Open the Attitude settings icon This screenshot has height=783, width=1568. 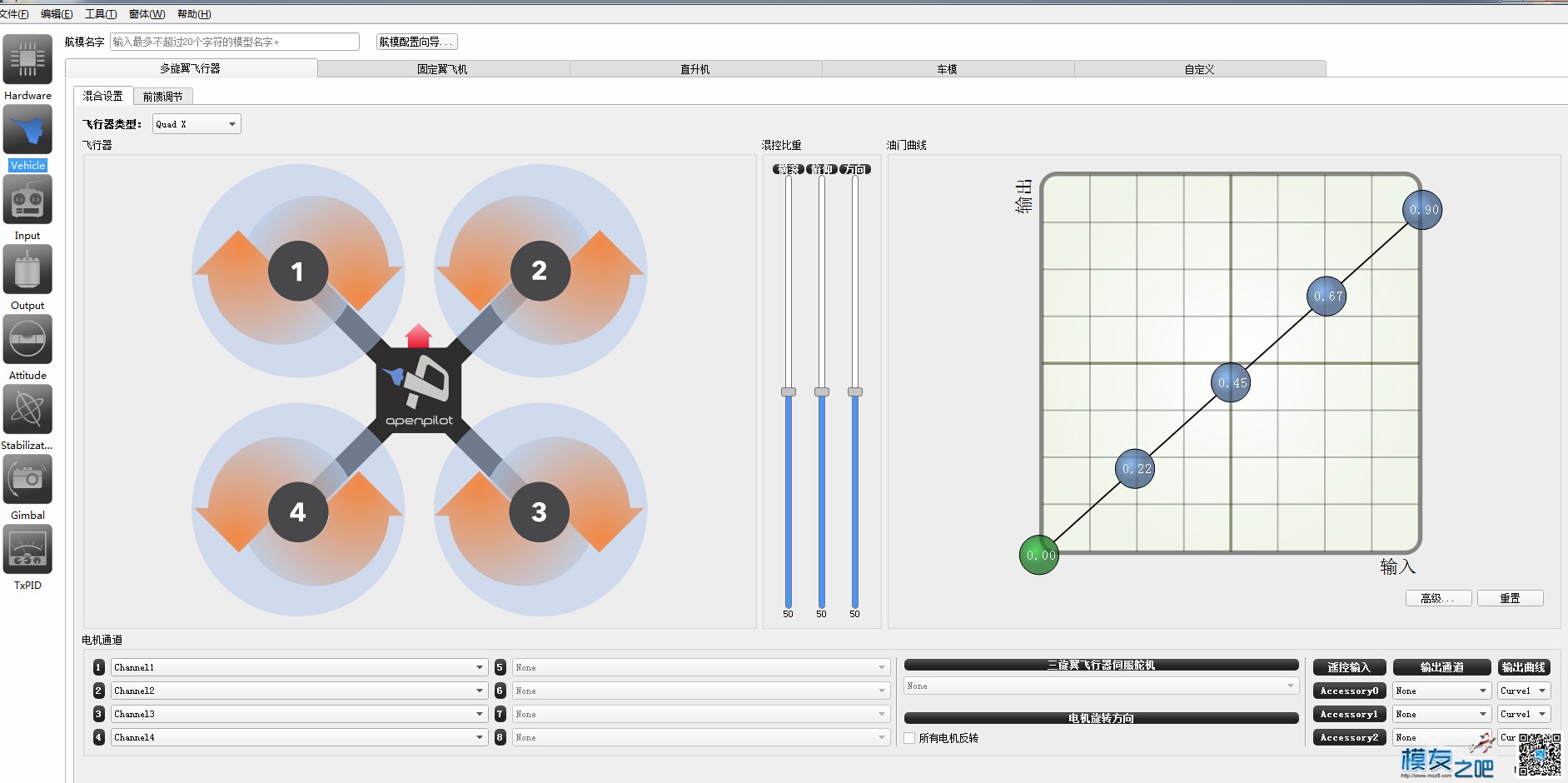(27, 339)
